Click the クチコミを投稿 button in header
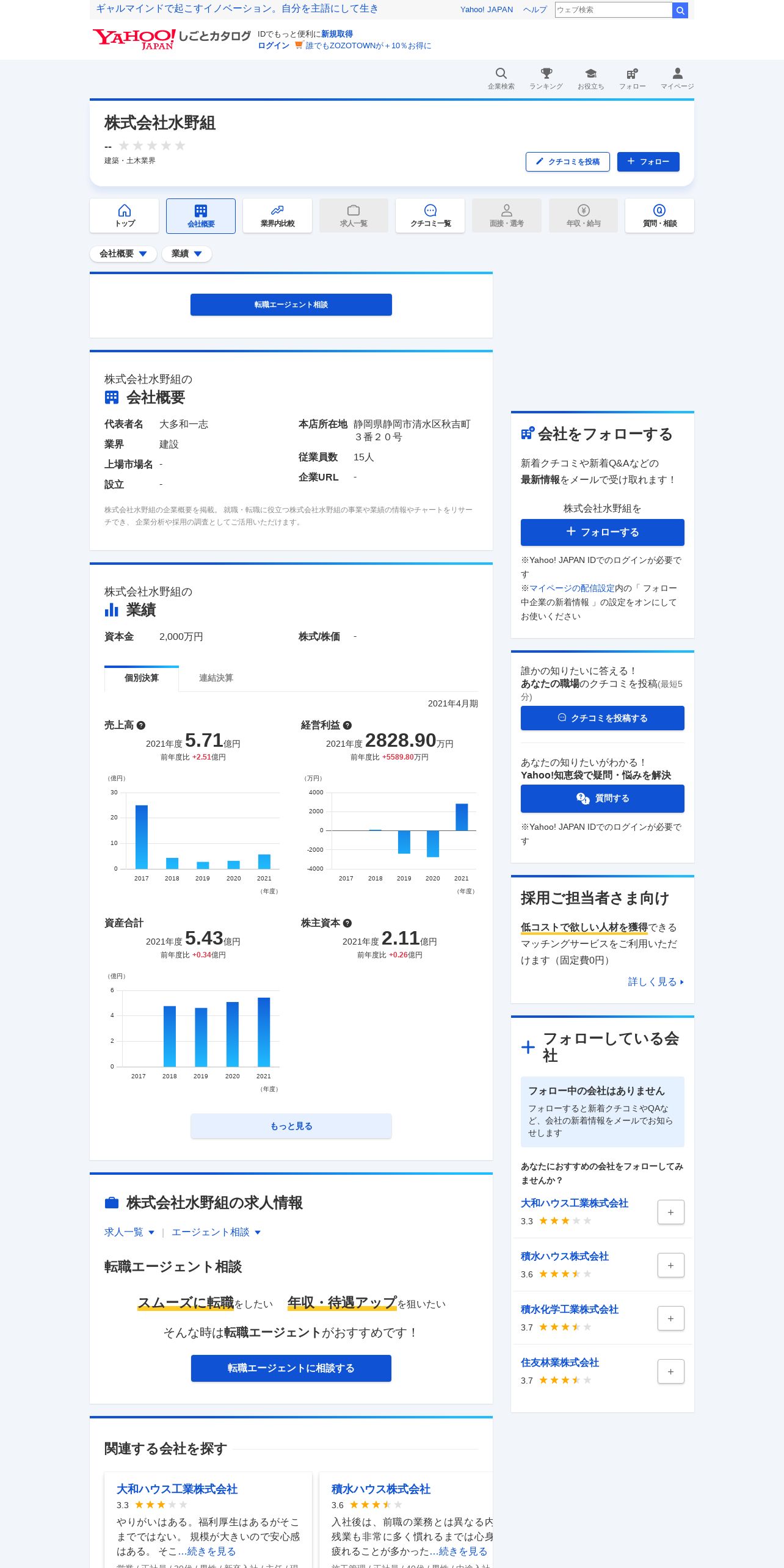The image size is (784, 1568). (x=568, y=162)
